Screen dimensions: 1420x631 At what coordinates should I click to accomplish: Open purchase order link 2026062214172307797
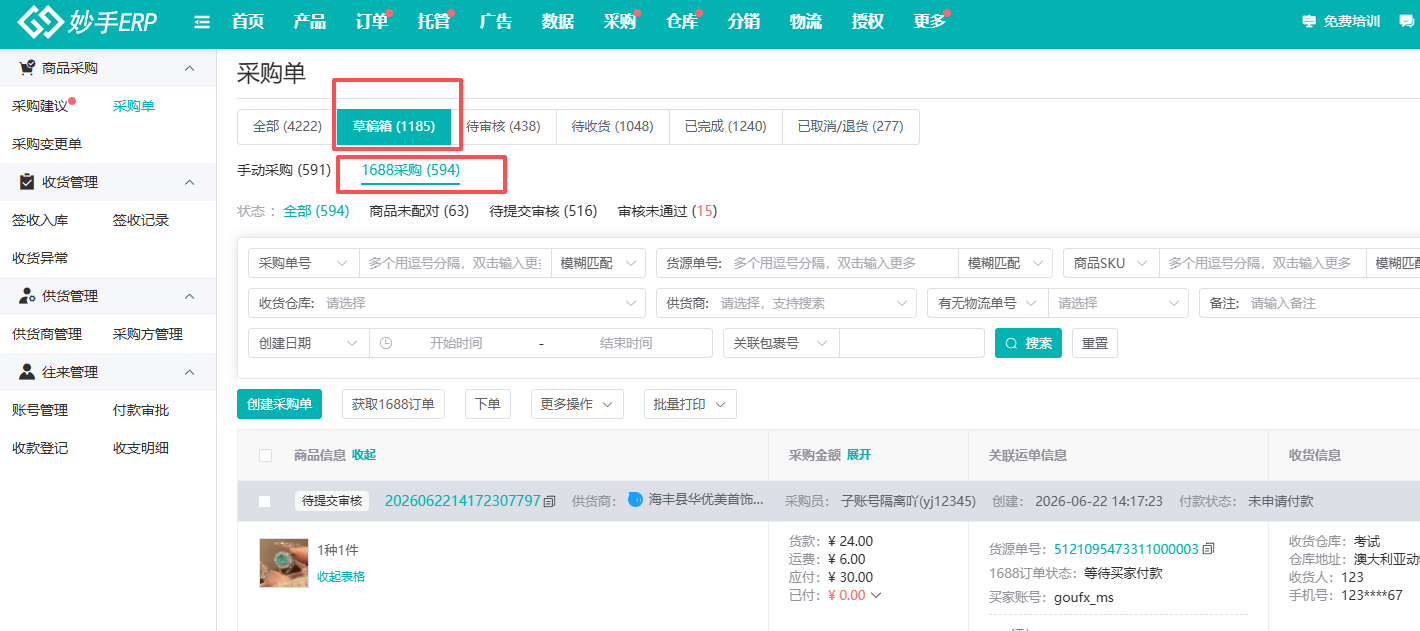[463, 501]
